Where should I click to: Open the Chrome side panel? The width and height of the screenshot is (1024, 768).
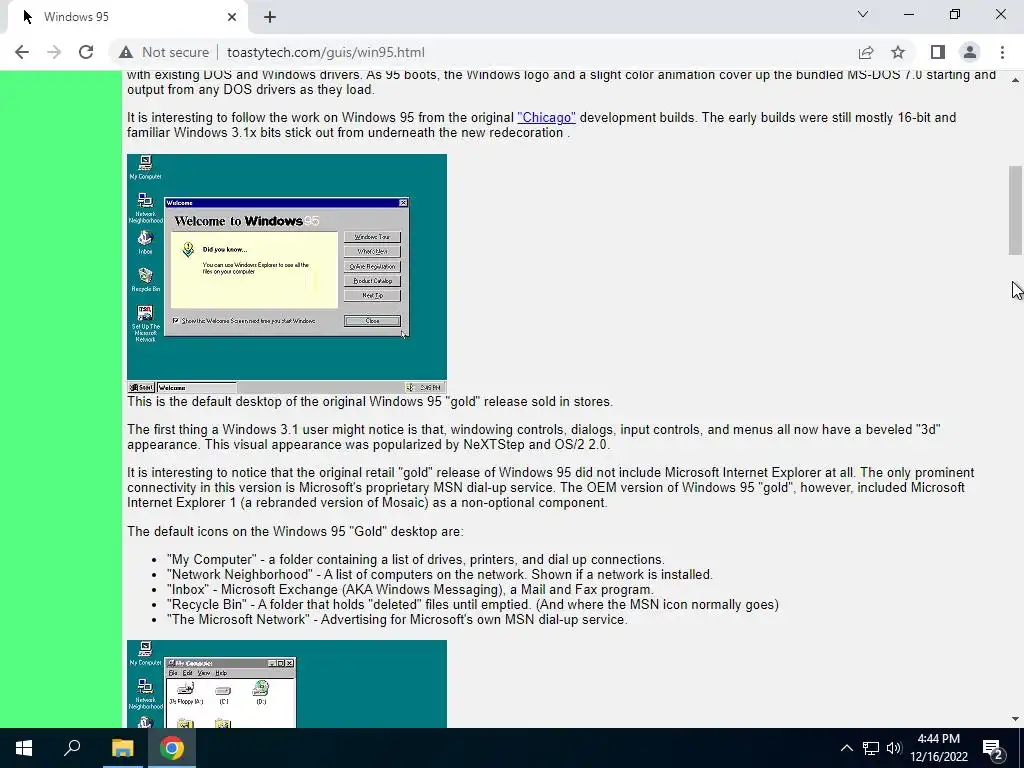coord(938,52)
